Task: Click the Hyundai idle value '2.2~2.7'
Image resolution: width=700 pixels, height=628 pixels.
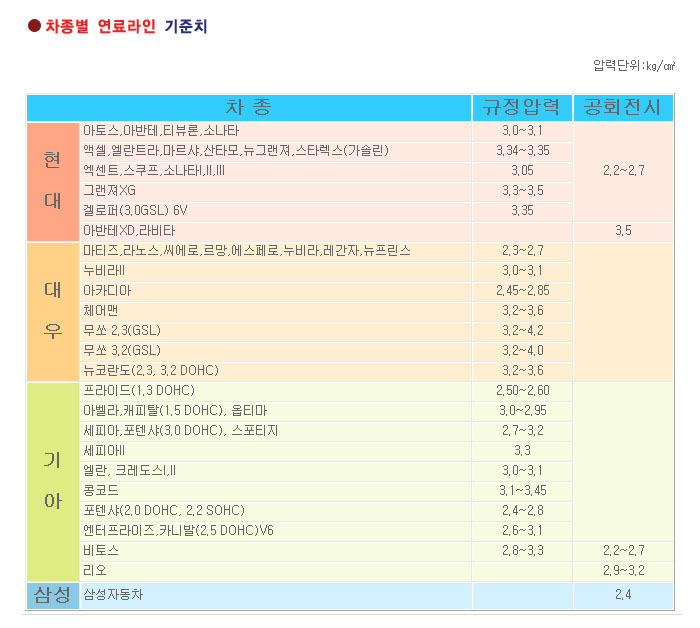Action: [623, 171]
